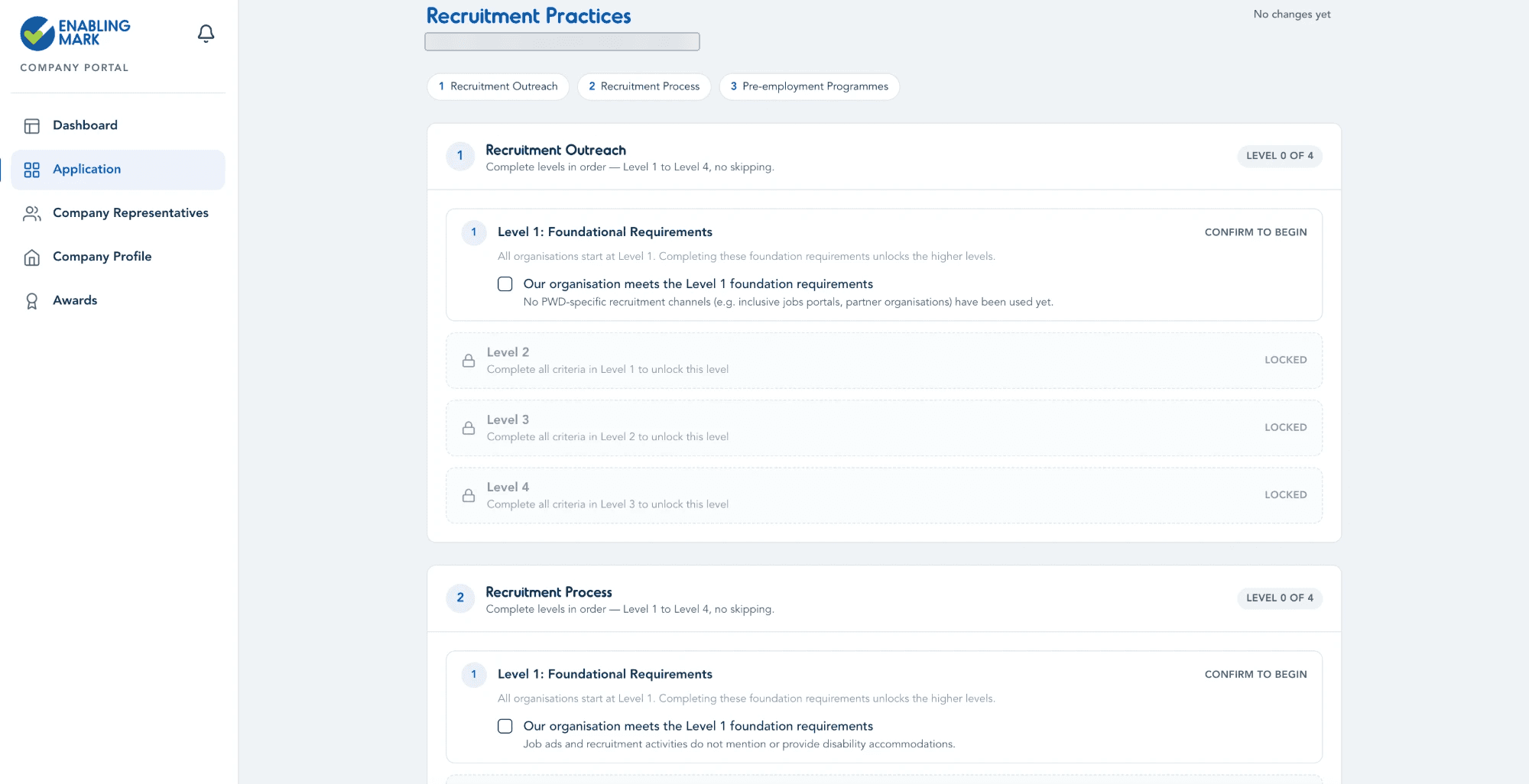This screenshot has width=1529, height=784.
Task: Jump to Recruitment Process section tab
Action: click(644, 86)
